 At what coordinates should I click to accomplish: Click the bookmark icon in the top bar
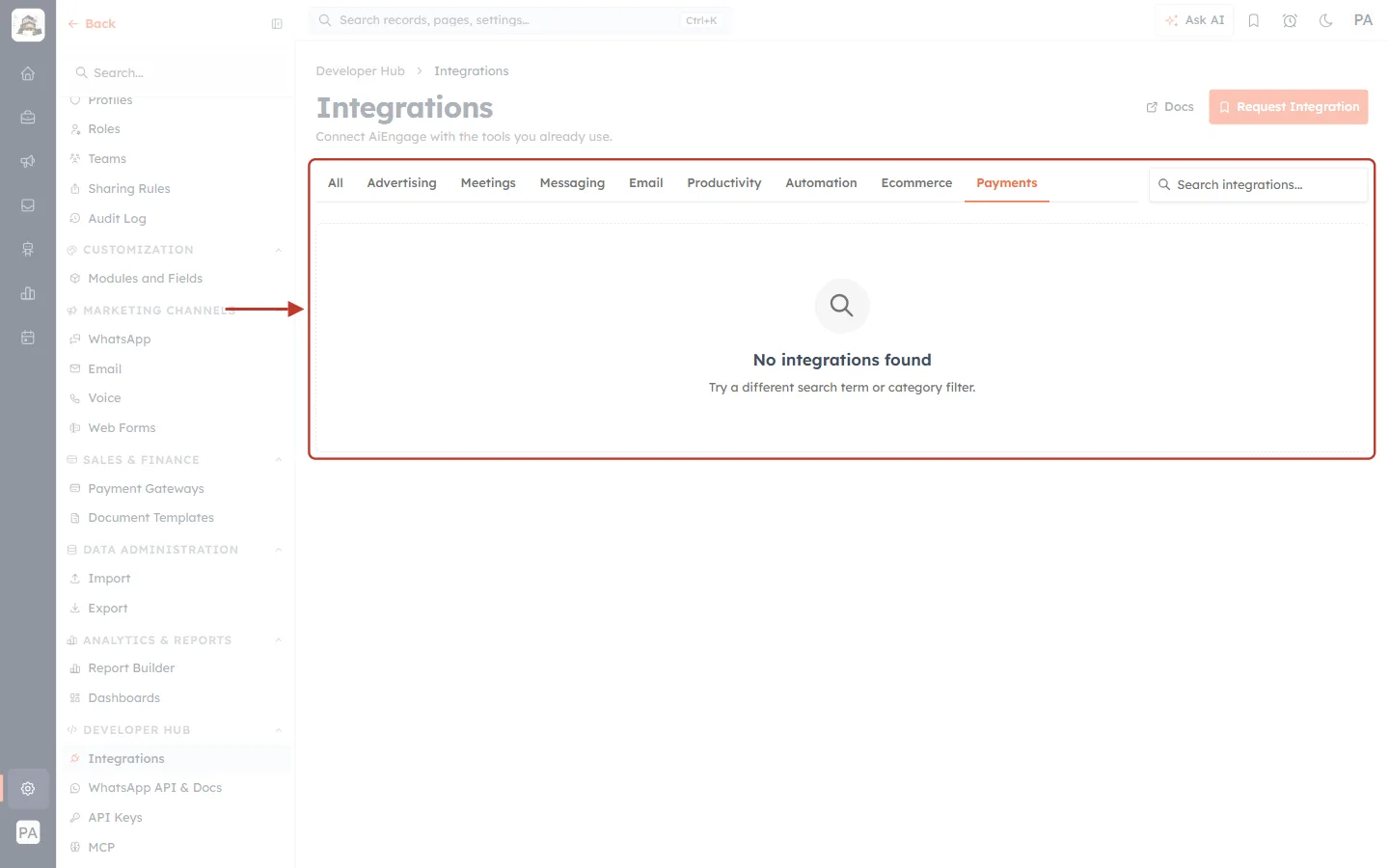point(1254,20)
